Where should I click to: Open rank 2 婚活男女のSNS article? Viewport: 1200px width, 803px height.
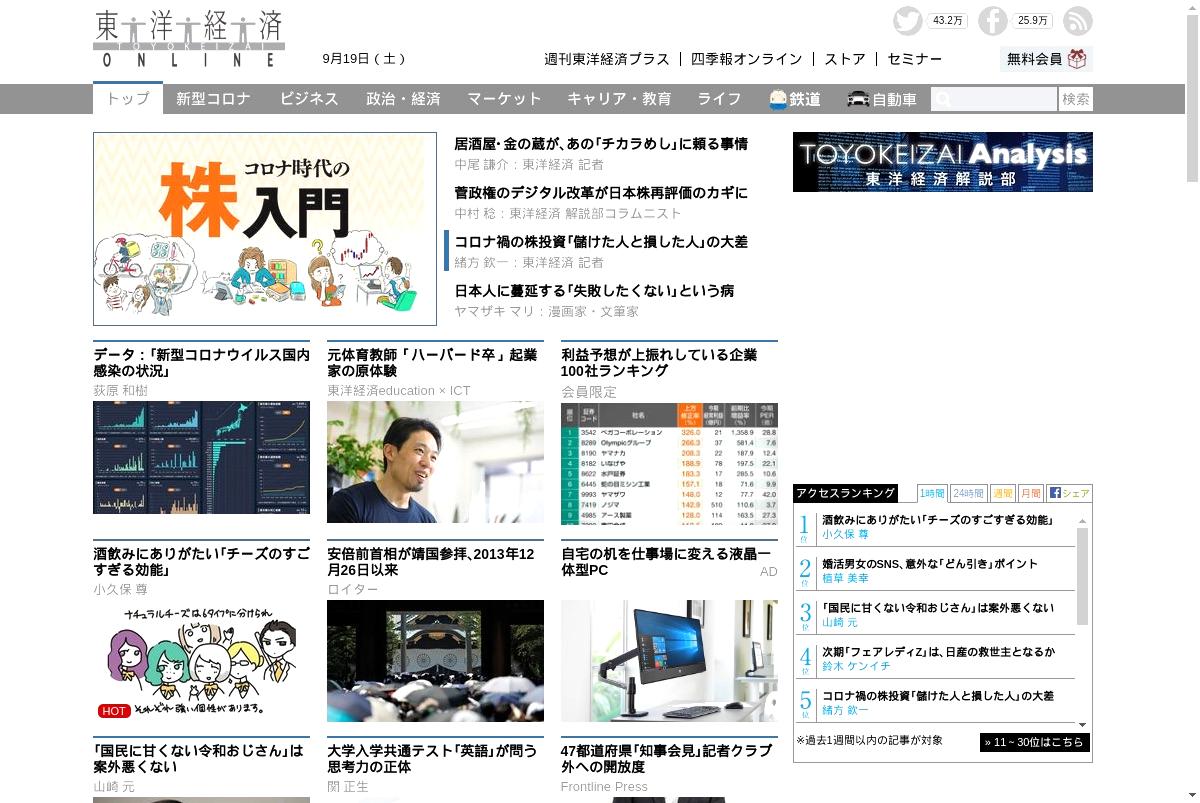pos(930,564)
